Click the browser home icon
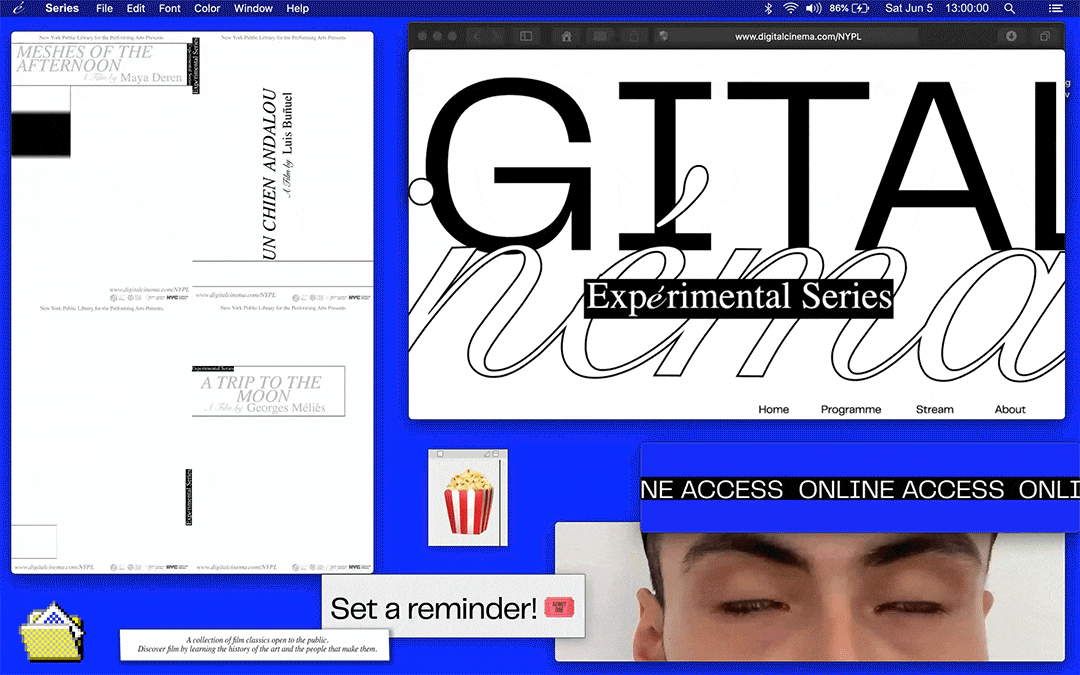The height and width of the screenshot is (675, 1080). point(566,36)
